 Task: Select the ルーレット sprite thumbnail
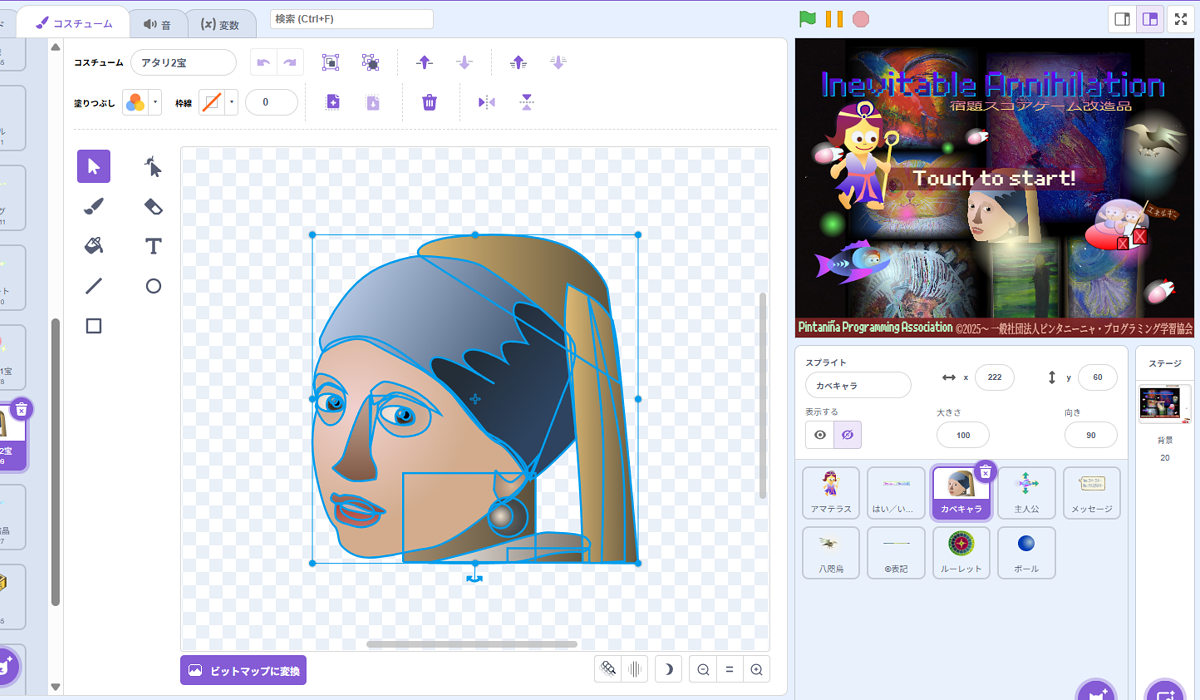pyautogui.click(x=960, y=551)
